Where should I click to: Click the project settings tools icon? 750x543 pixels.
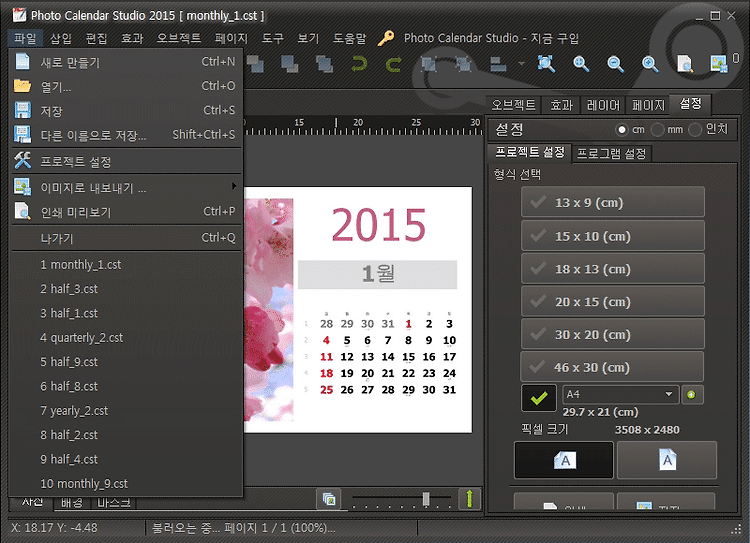tap(22, 161)
